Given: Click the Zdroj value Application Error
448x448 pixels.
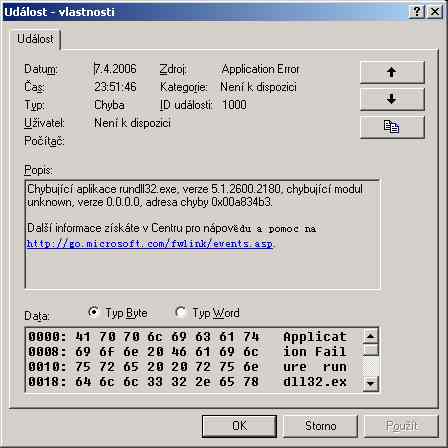Looking at the screenshot, I should click(260, 69).
